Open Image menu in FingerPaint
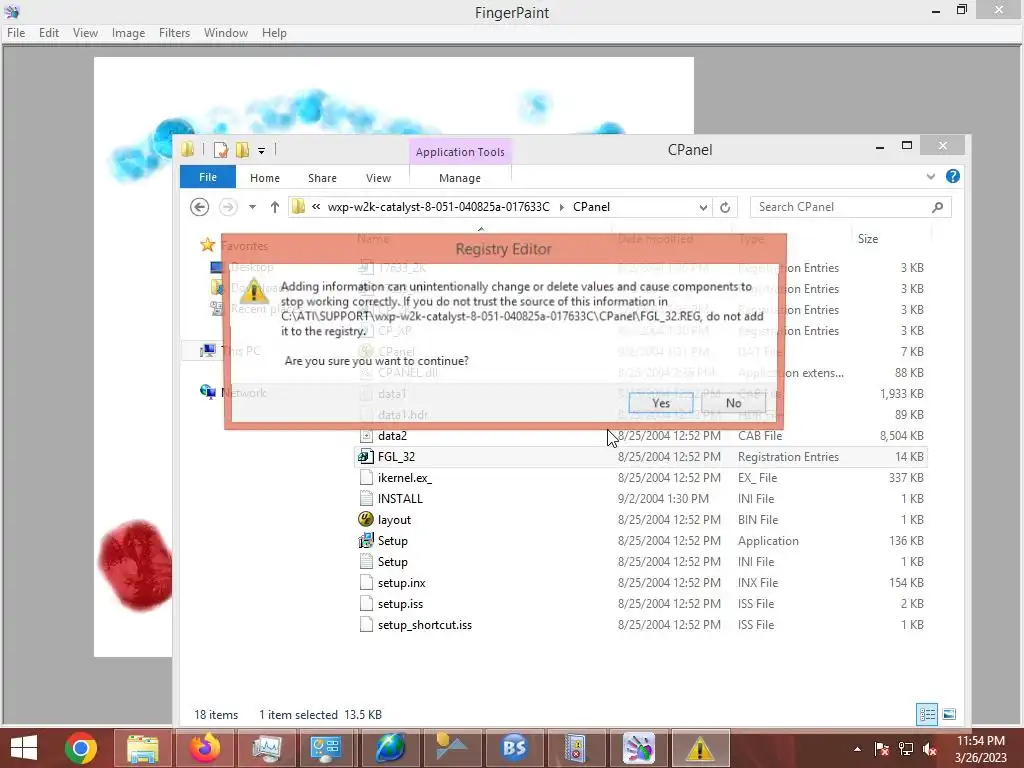The image size is (1024, 768). click(129, 33)
